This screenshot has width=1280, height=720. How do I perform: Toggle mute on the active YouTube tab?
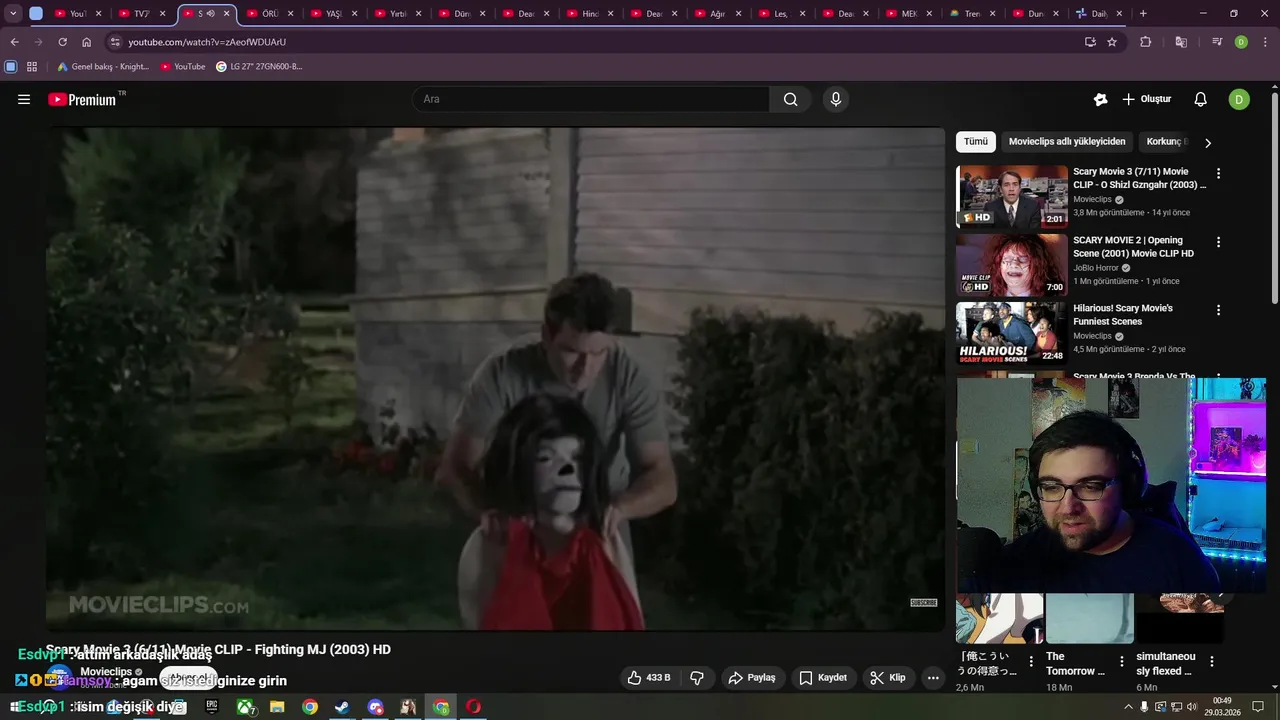pos(210,14)
